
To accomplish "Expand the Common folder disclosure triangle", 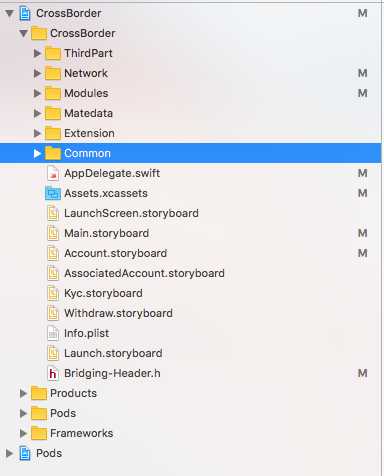I will (37, 153).
